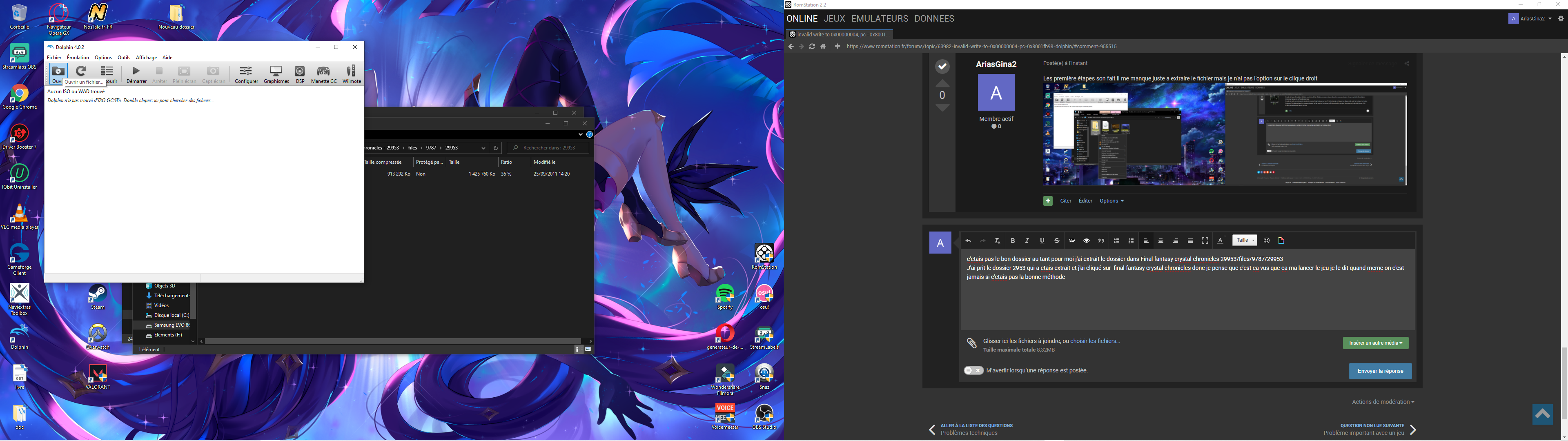
Task: Open the Fichier menu in Dolphin
Action: pyautogui.click(x=54, y=58)
